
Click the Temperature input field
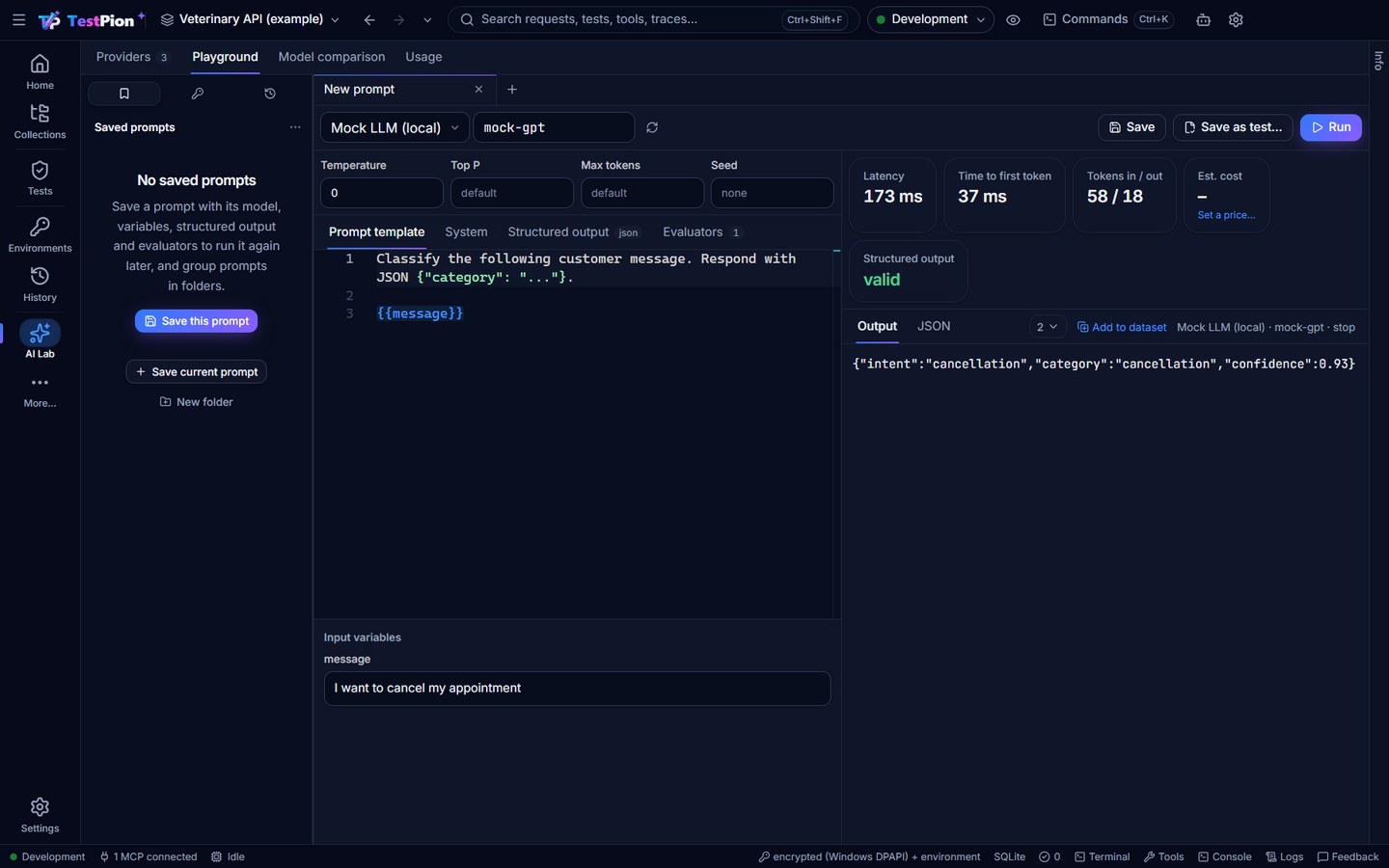[x=382, y=193]
